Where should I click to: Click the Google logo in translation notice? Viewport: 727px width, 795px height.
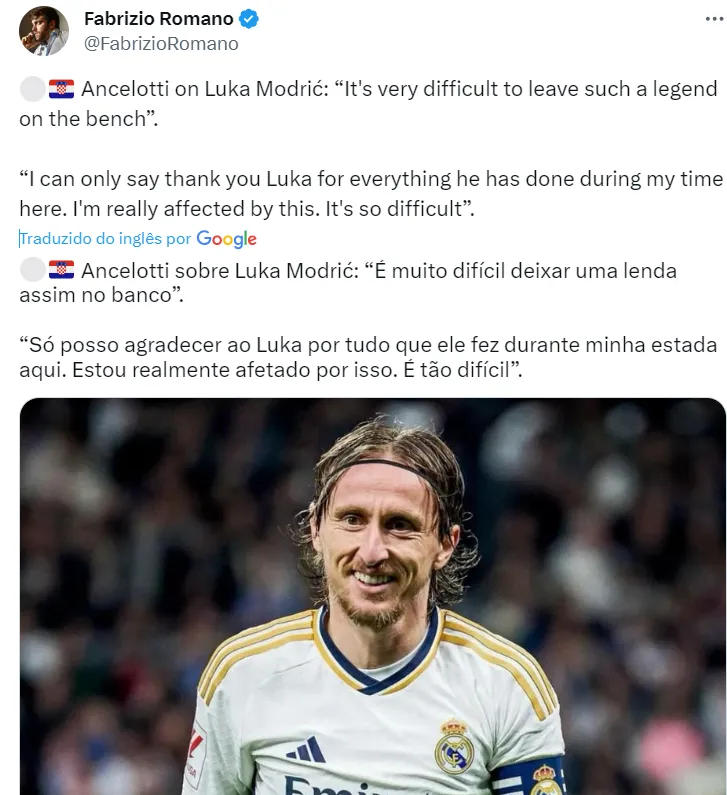pos(227,238)
